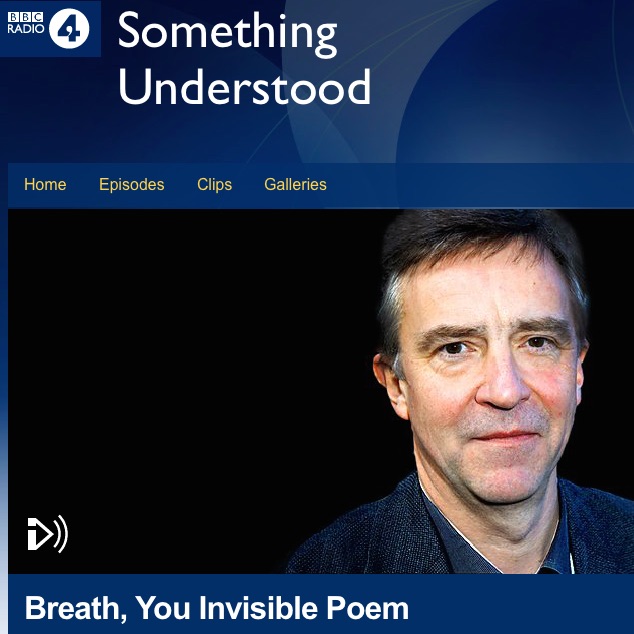Open the Clips tab
Image resolution: width=634 pixels, height=634 pixels.
[x=214, y=184]
